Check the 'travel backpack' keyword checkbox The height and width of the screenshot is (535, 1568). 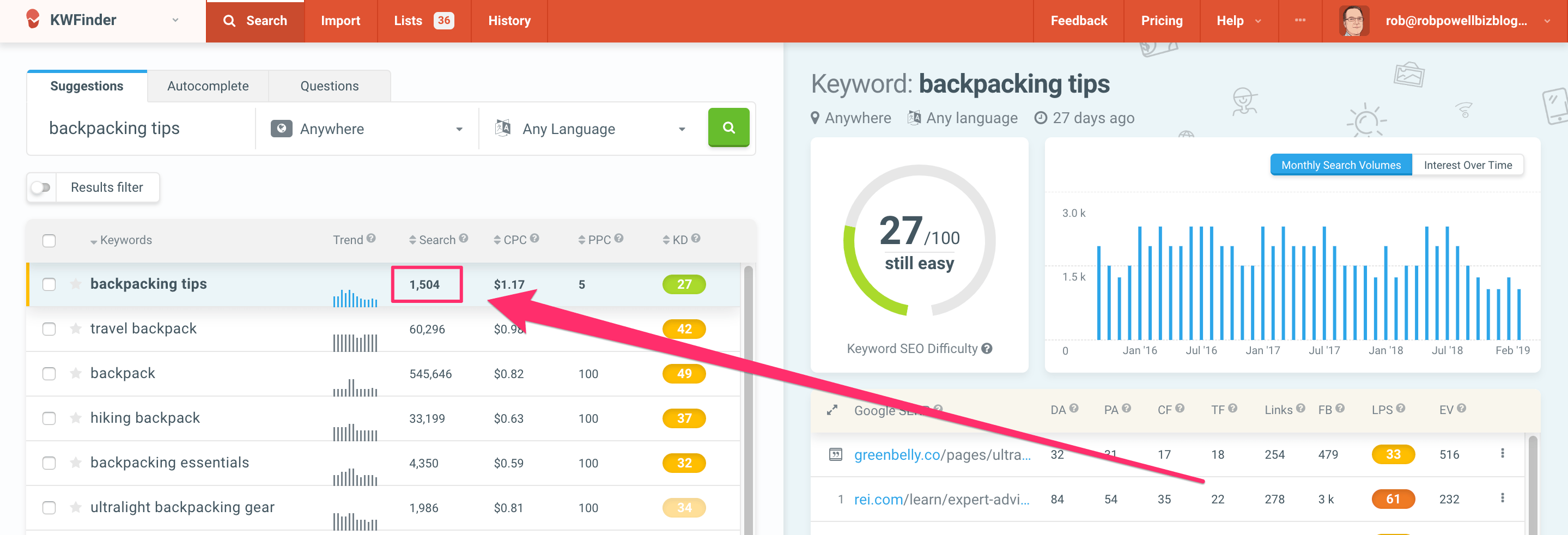[49, 329]
